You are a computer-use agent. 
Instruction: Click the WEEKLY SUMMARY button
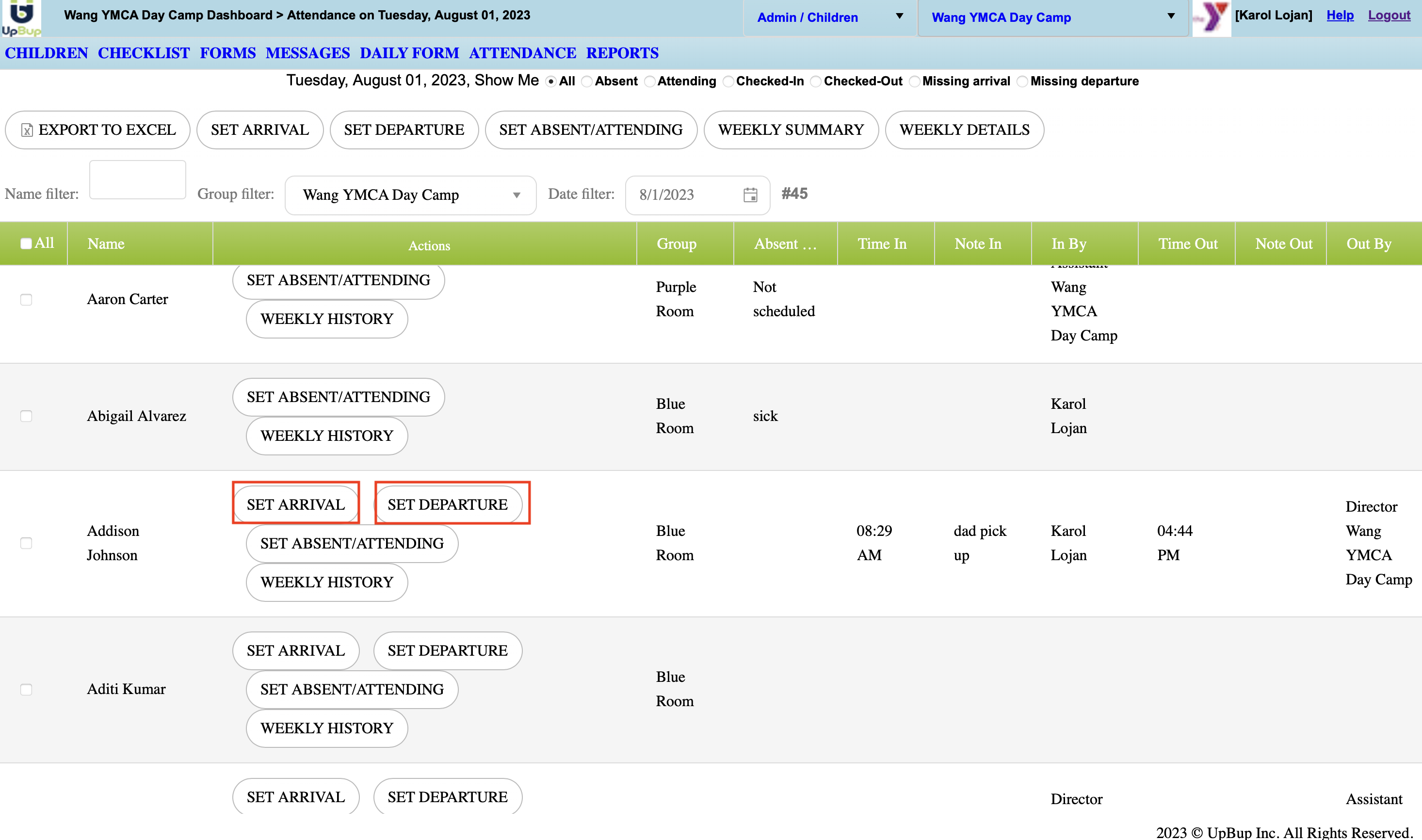(x=791, y=130)
